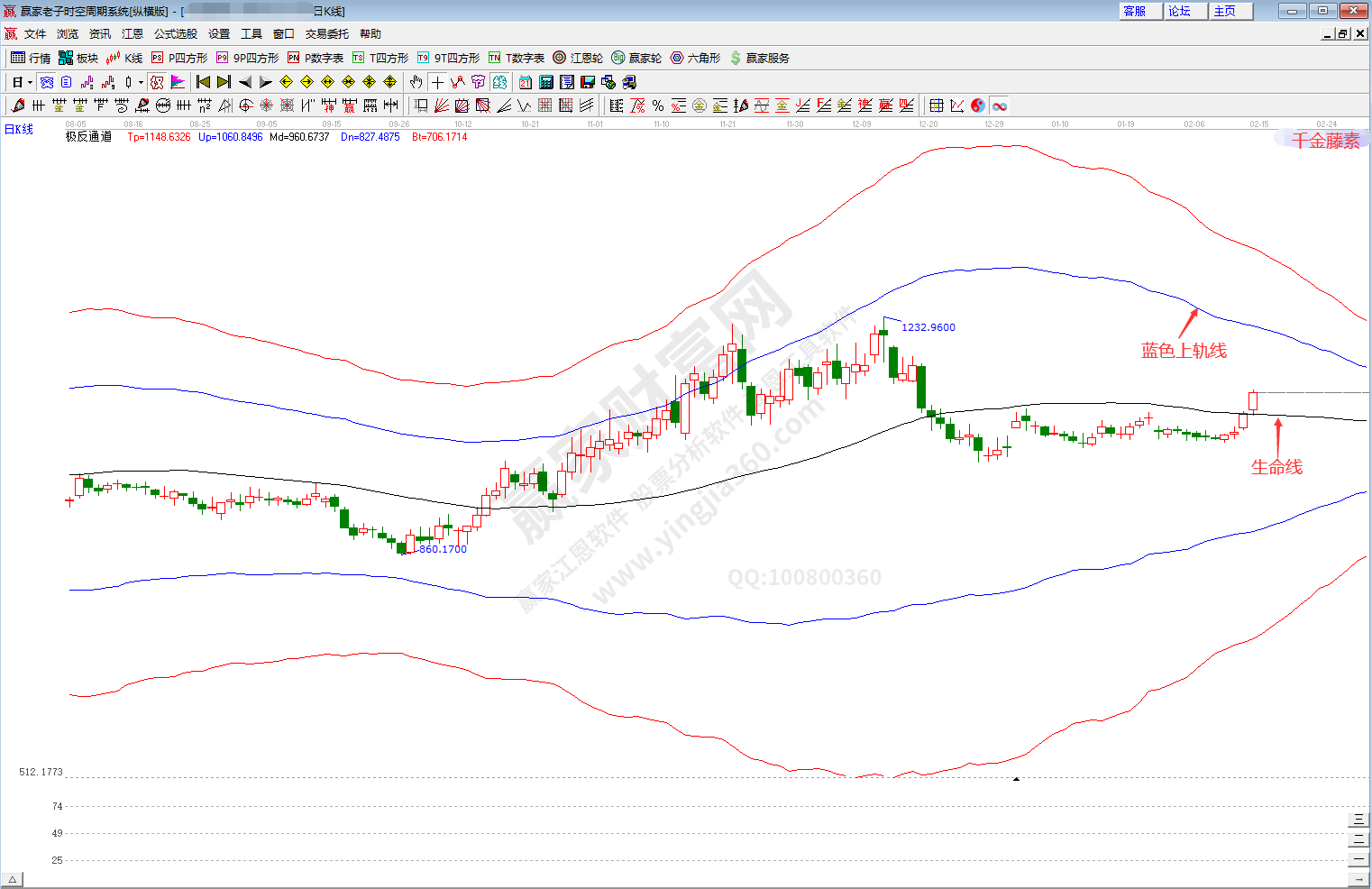Open the 行情 market quotes view
This screenshot has width=1372, height=889.
(x=31, y=58)
